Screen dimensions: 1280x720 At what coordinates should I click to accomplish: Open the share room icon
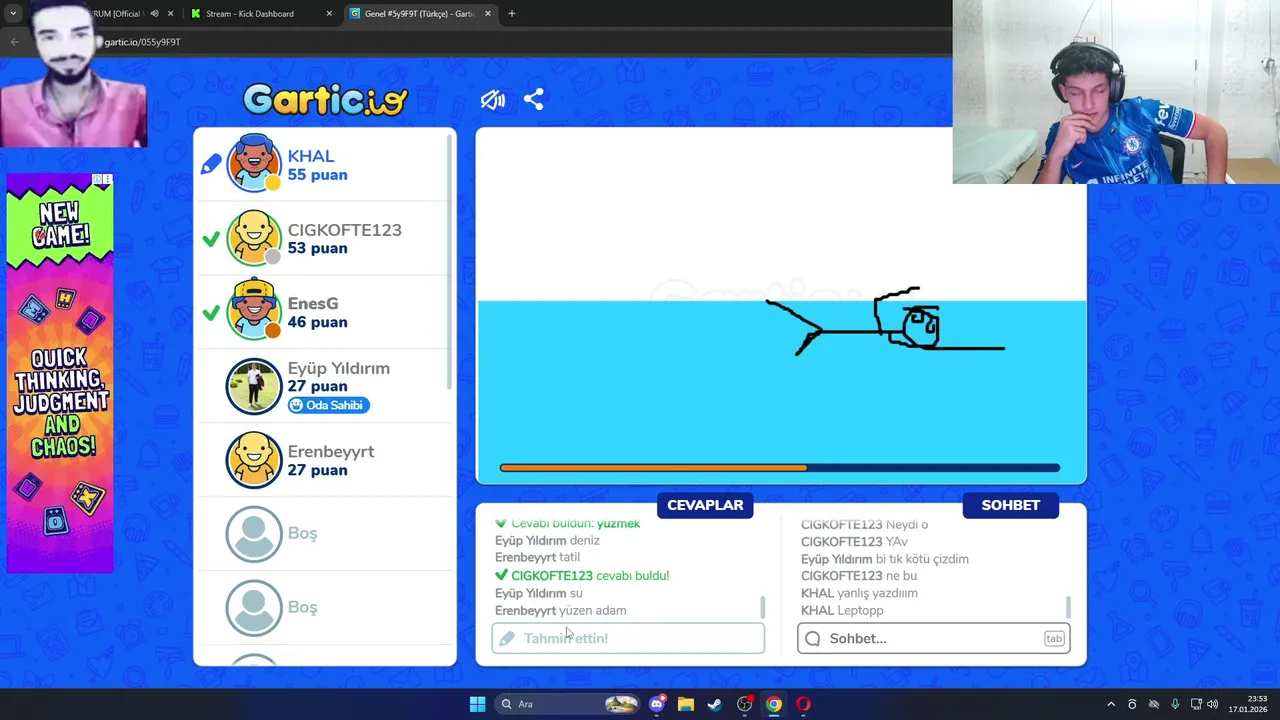pos(534,100)
